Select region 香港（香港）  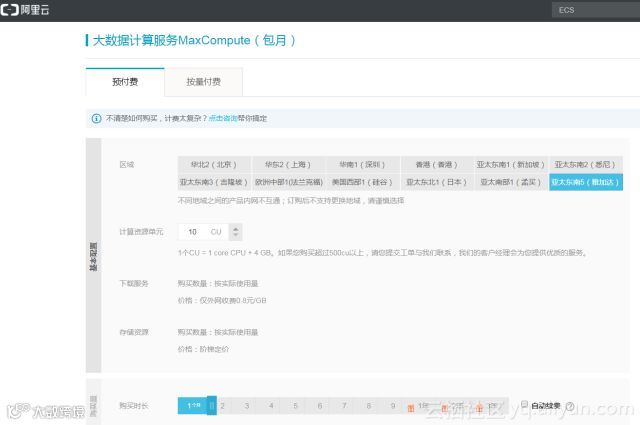coord(436,165)
